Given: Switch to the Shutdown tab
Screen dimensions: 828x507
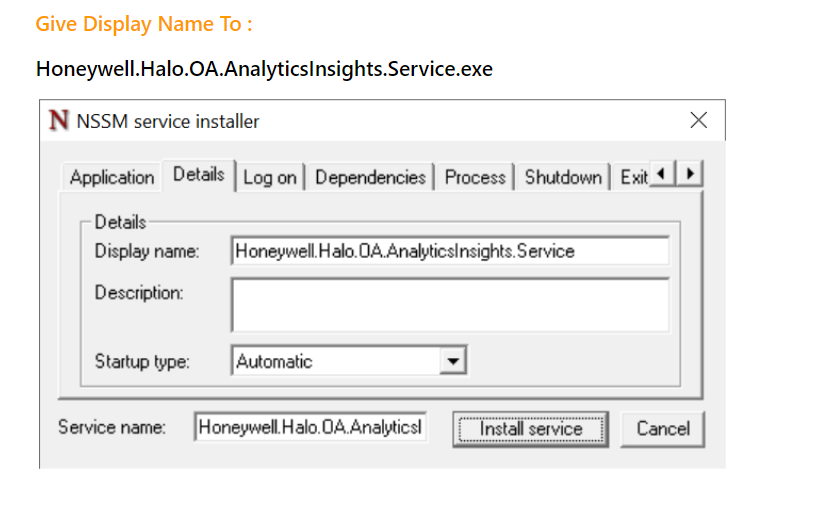Looking at the screenshot, I should [563, 178].
